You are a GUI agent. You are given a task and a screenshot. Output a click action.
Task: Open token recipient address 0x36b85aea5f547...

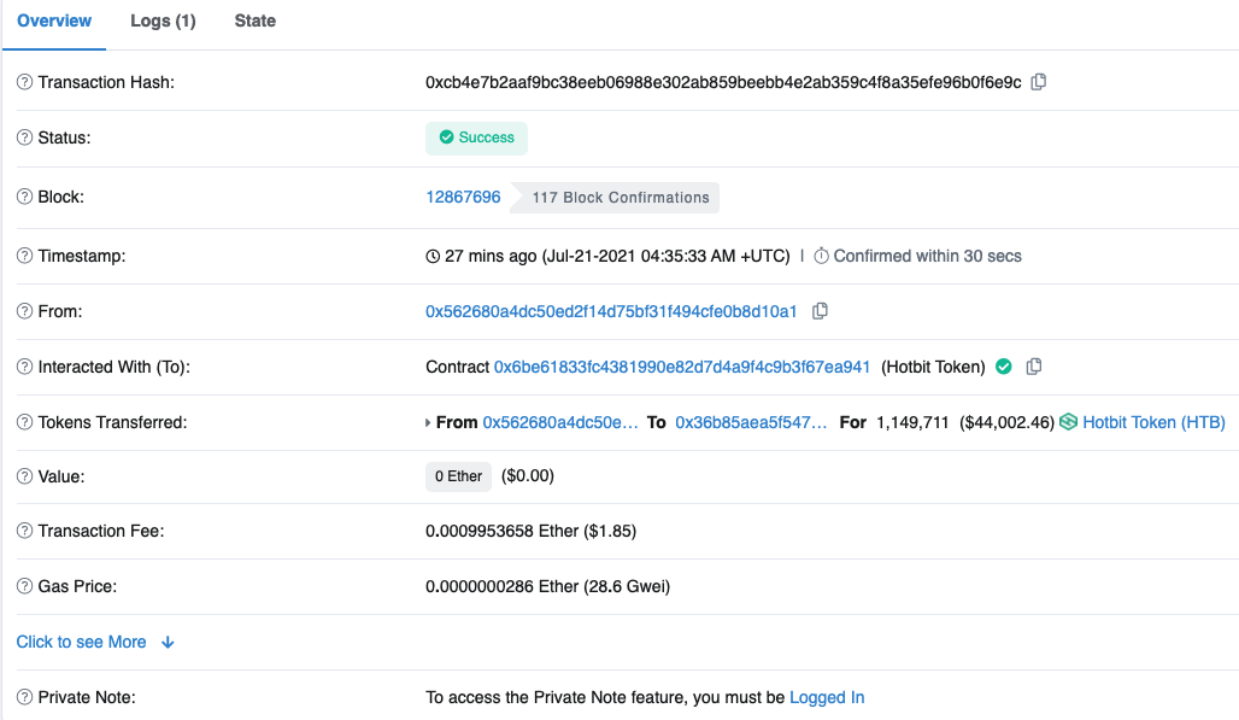[x=751, y=422]
